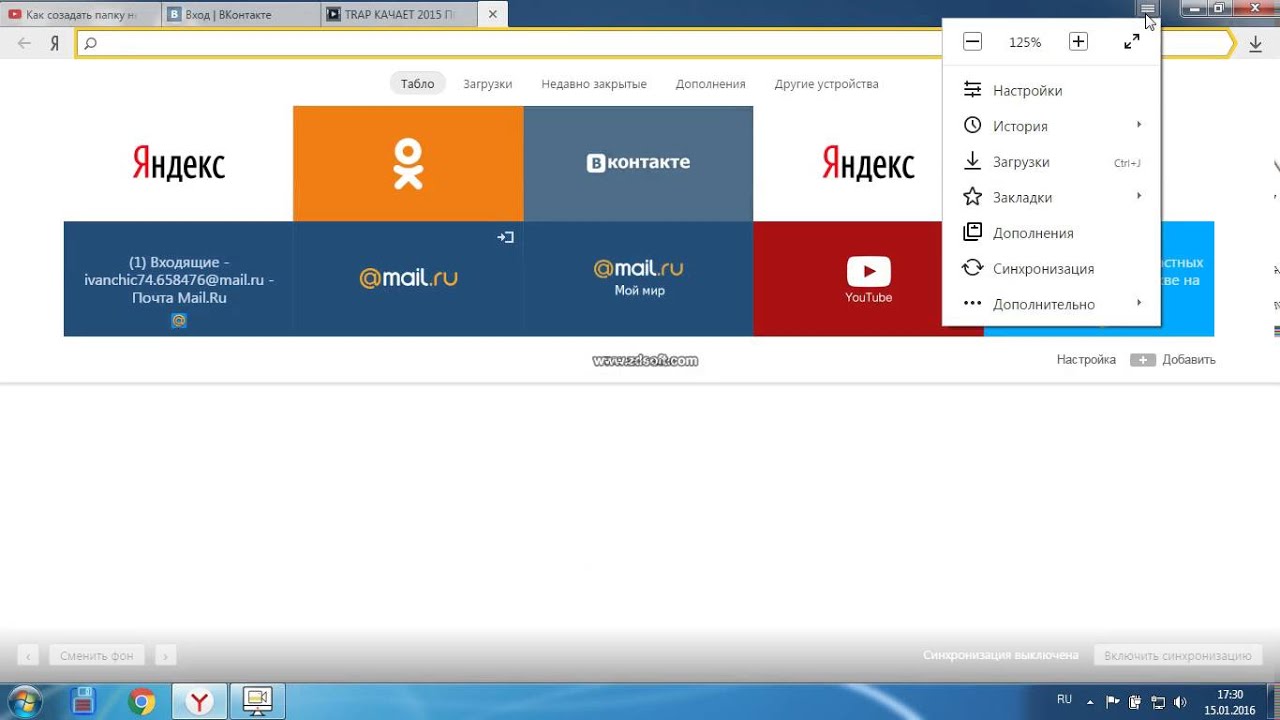Decrease zoom with the minus button
The width and height of the screenshot is (1280, 720).
[972, 42]
